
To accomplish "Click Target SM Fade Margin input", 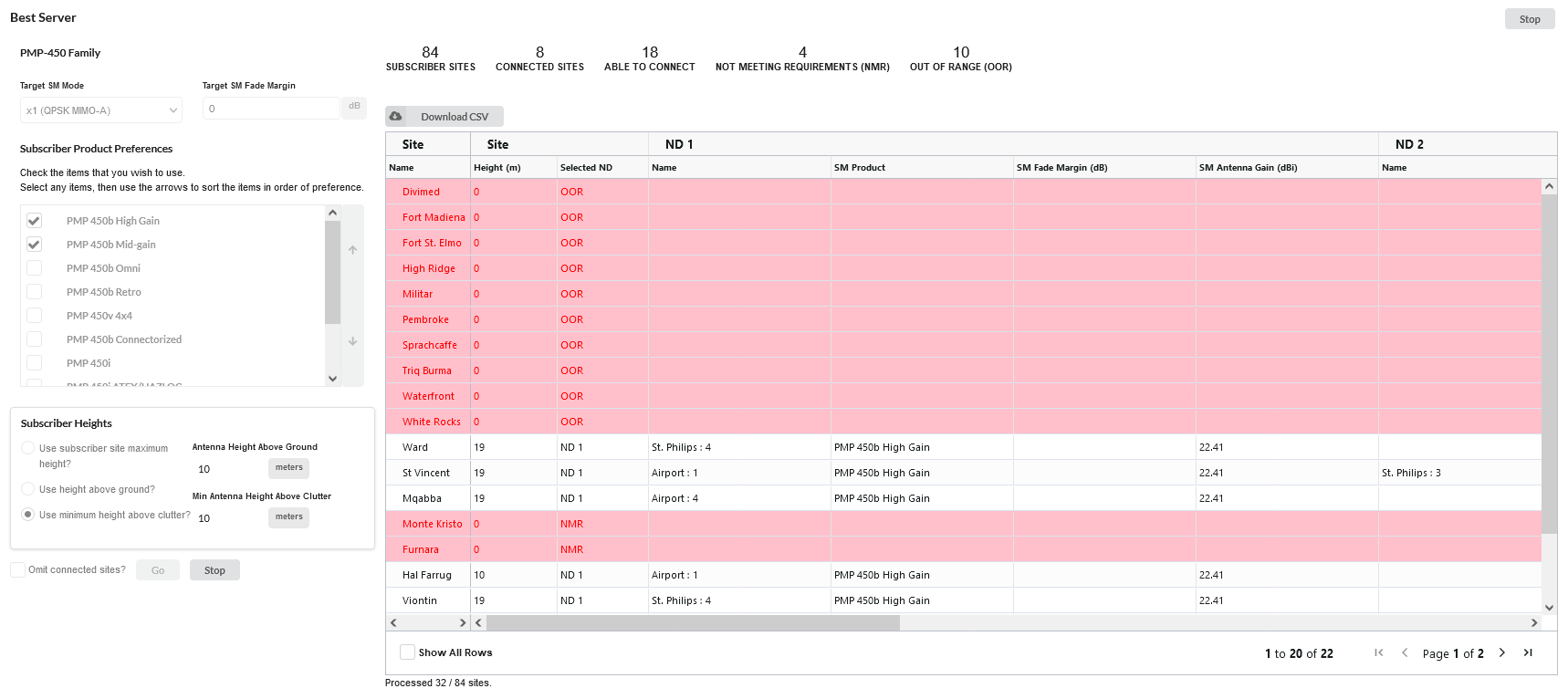I will point(271,109).
